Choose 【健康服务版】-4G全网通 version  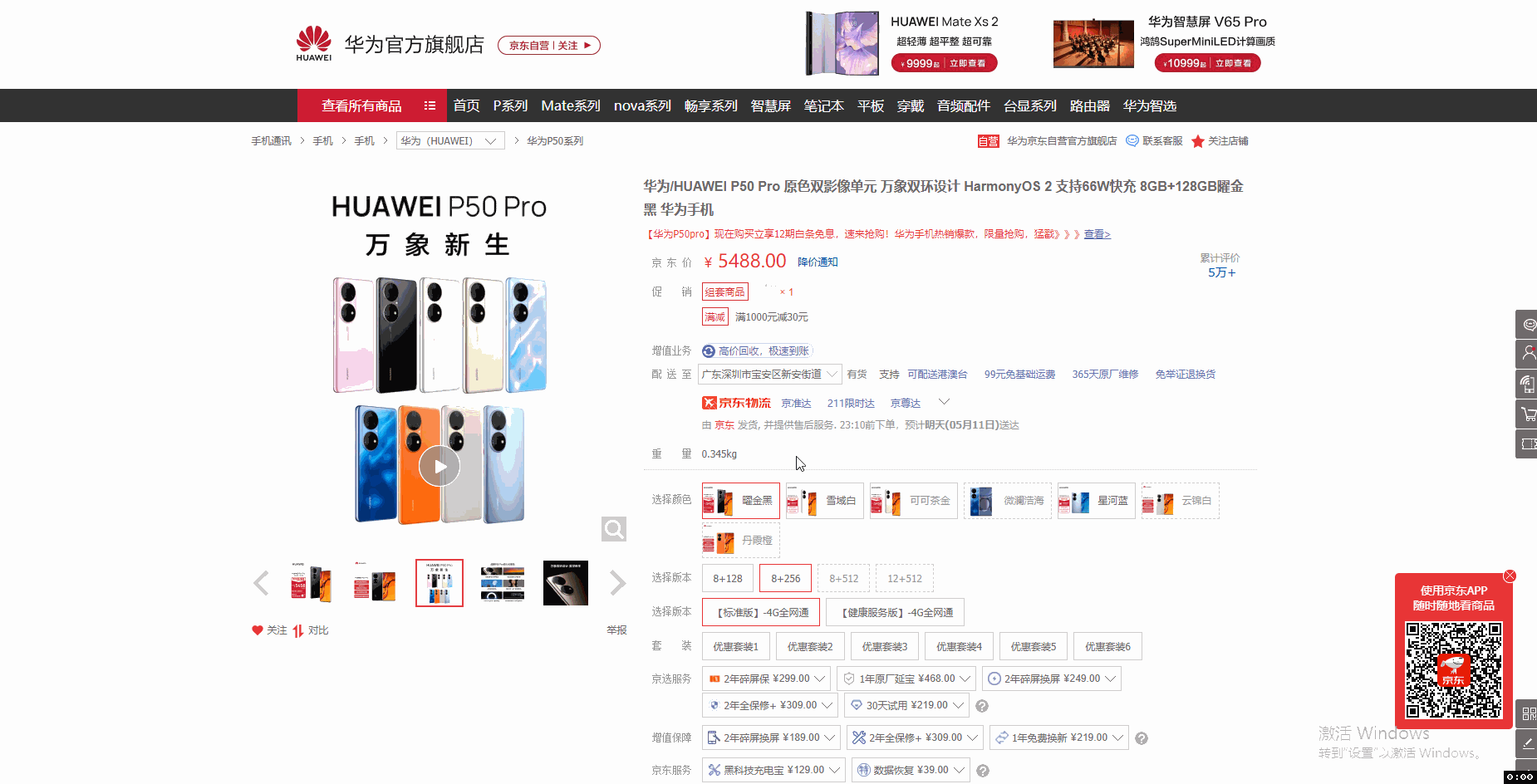pyautogui.click(x=896, y=613)
